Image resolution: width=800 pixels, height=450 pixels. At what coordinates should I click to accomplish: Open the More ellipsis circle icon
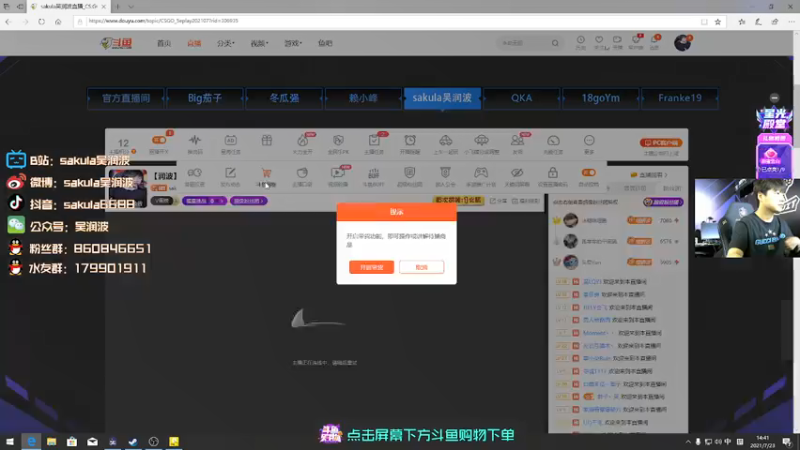tap(589, 140)
